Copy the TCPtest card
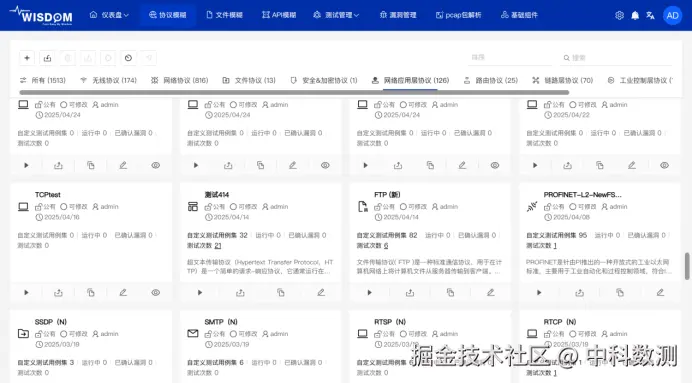This screenshot has width=692, height=383. (90, 293)
